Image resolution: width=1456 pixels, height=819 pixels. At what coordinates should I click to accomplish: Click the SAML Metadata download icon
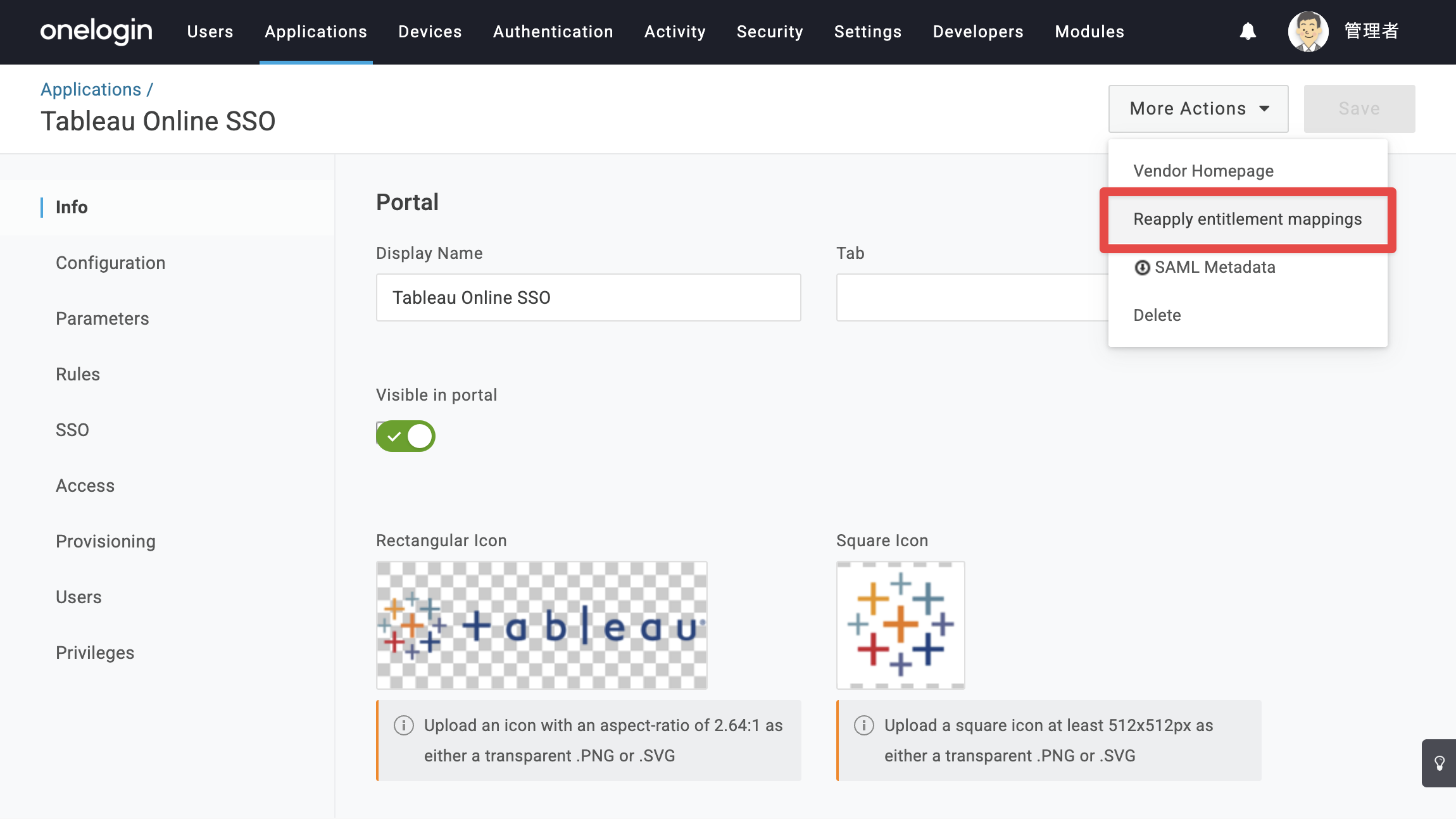tap(1142, 268)
